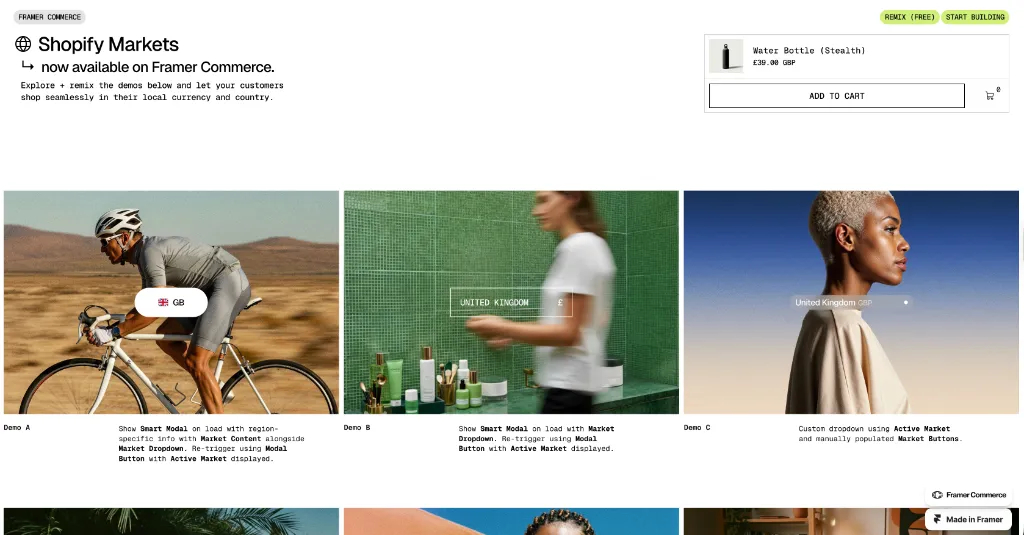Open the United Kingdom £ market dropdown
Image resolution: width=1024 pixels, height=535 pixels.
(511, 302)
